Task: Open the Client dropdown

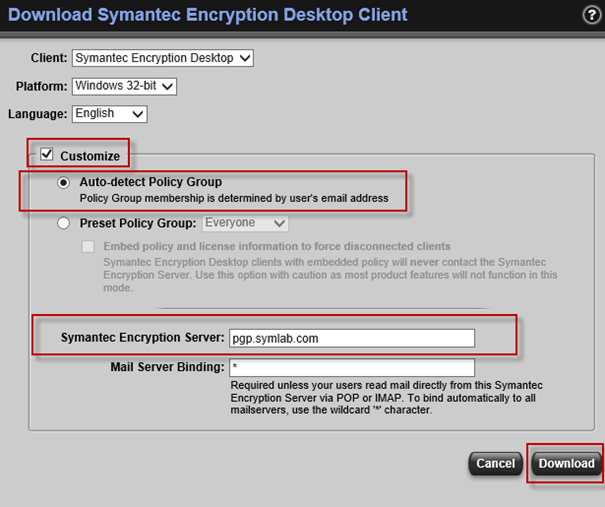Action: click(164, 58)
